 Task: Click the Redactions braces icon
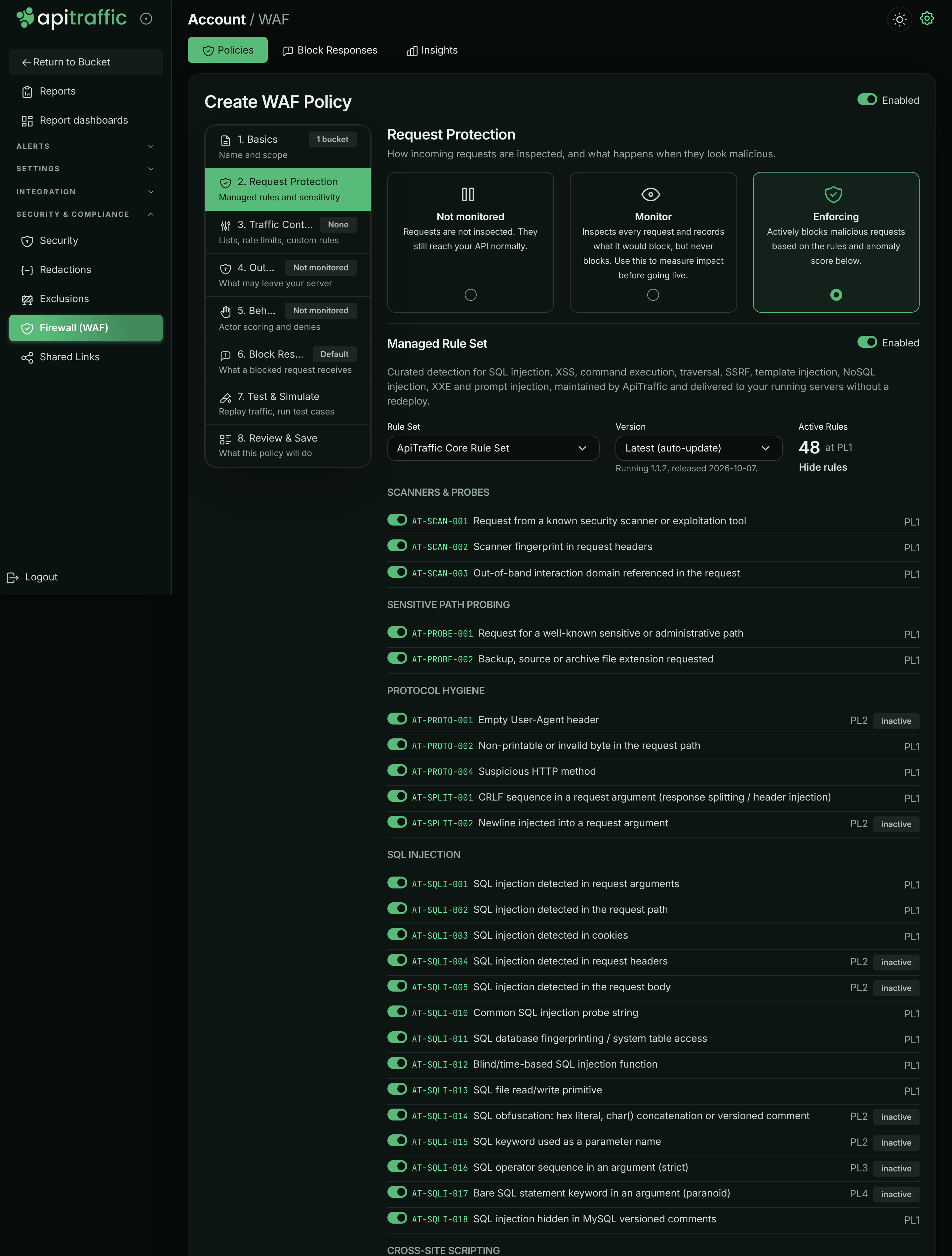point(27,270)
